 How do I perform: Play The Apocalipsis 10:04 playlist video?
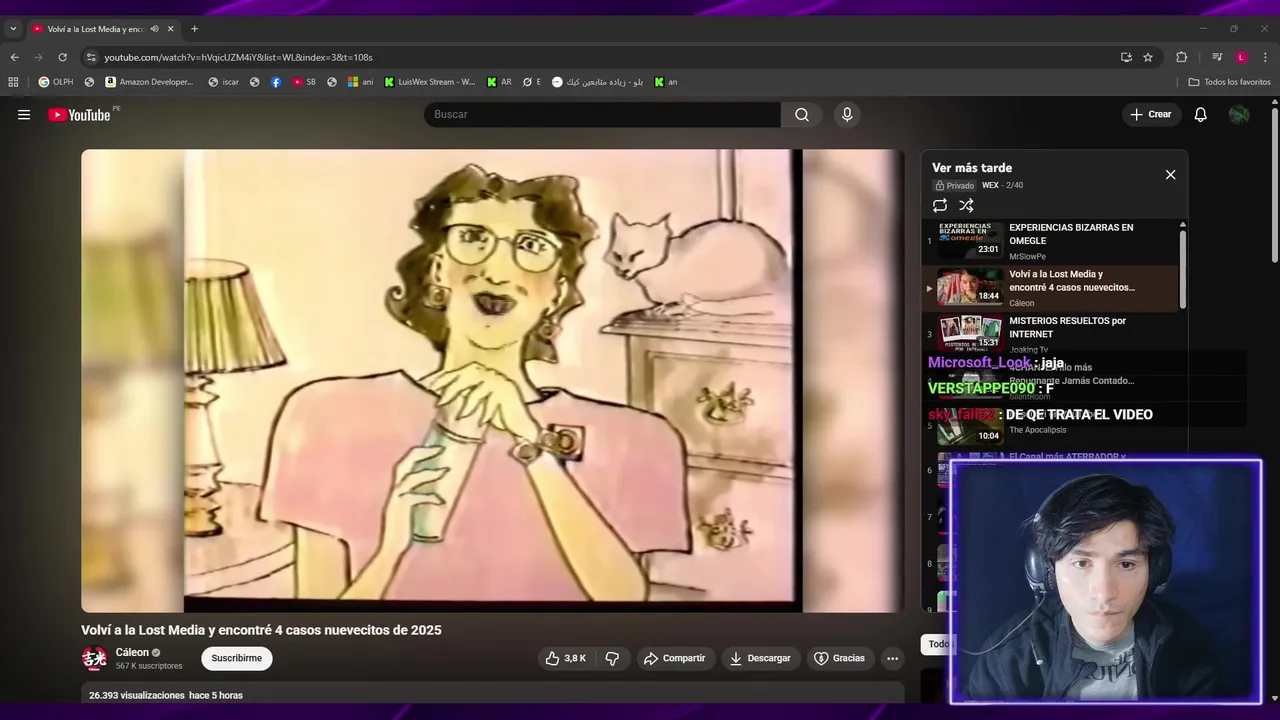[1050, 427]
